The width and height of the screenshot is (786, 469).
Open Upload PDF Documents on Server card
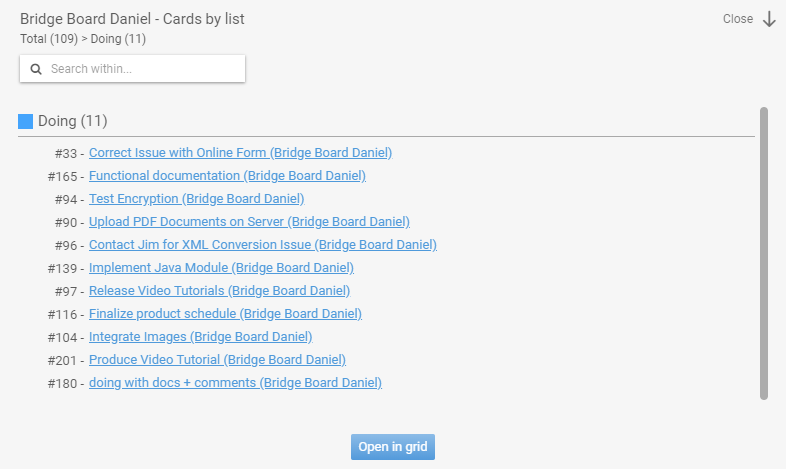[249, 221]
